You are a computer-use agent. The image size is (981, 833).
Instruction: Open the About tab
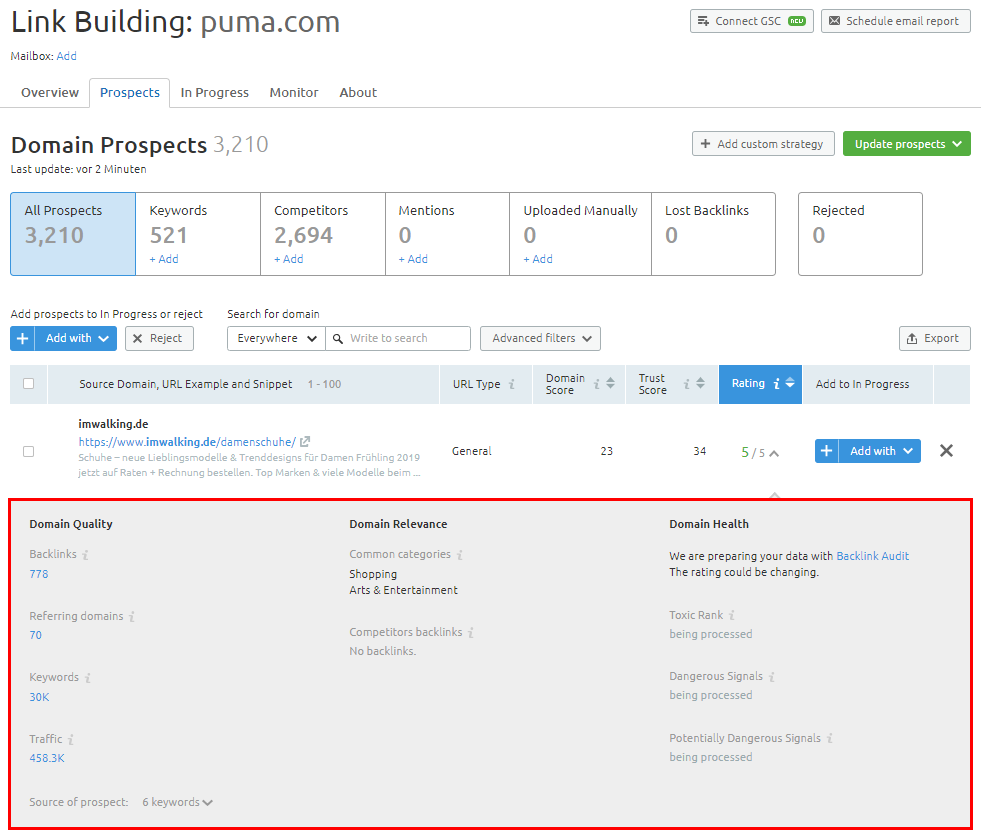tap(358, 93)
